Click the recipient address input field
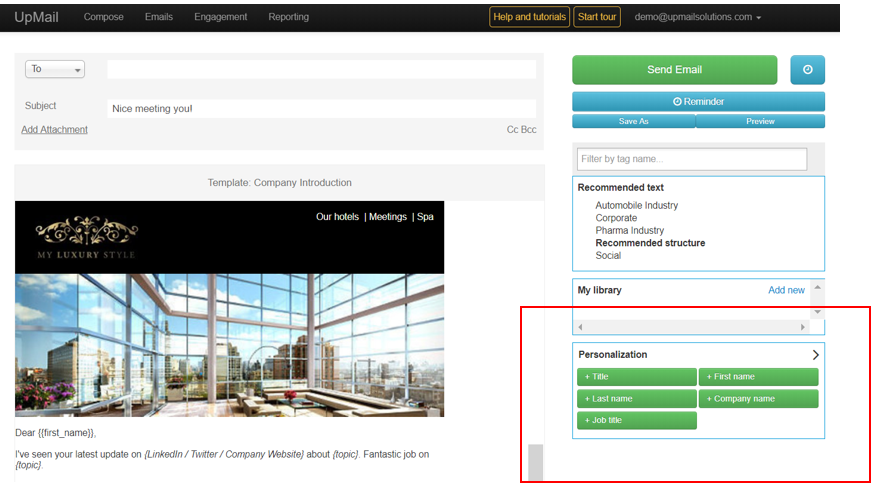Screen dimensions: 879x488 321,69
